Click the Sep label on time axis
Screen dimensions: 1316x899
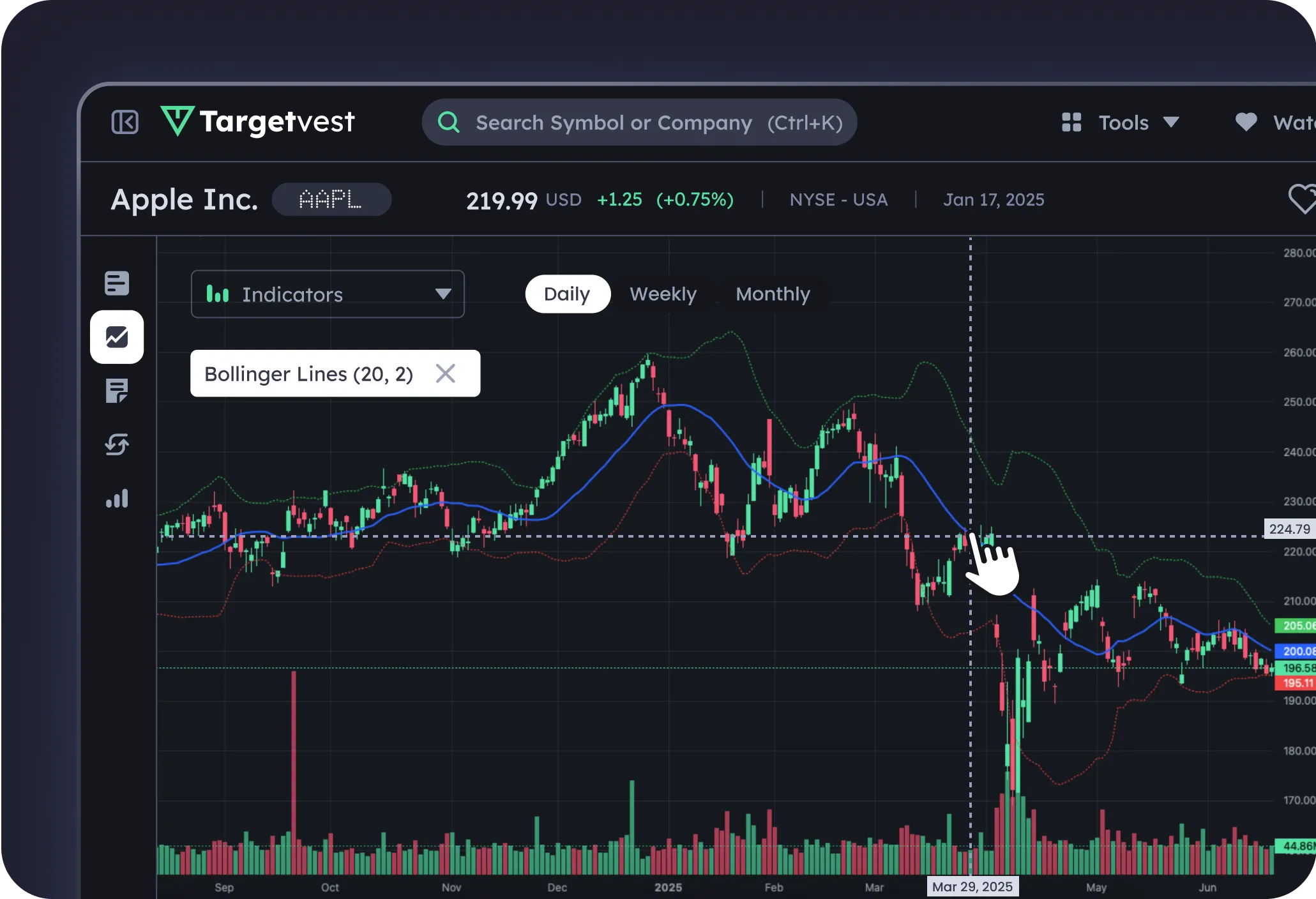(224, 888)
